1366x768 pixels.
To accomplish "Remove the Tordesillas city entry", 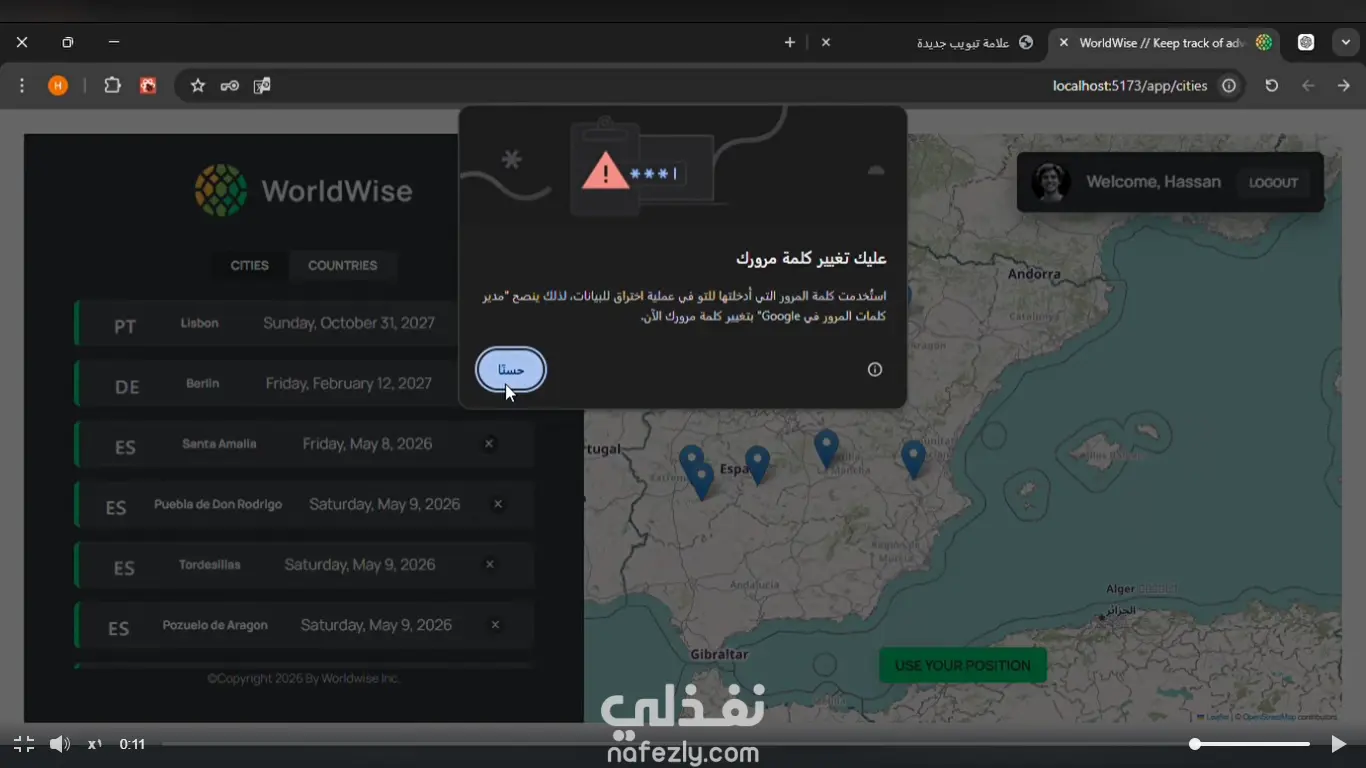I will [x=490, y=565].
